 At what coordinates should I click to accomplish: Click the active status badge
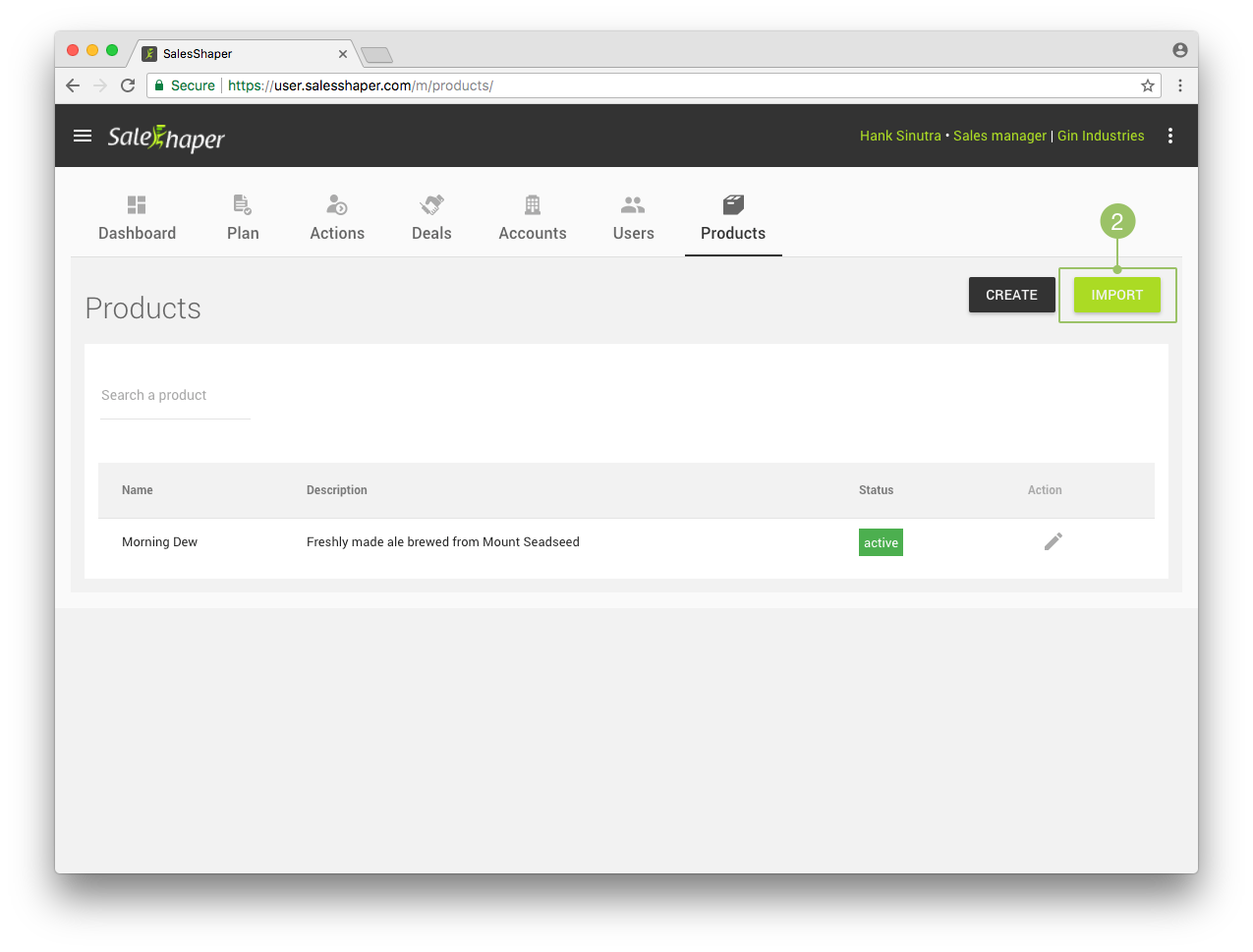click(x=881, y=542)
